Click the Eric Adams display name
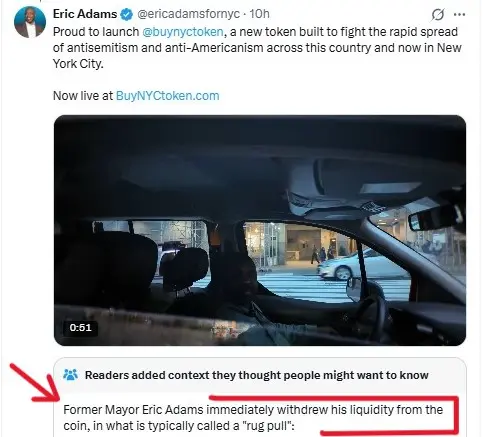 [x=85, y=14]
